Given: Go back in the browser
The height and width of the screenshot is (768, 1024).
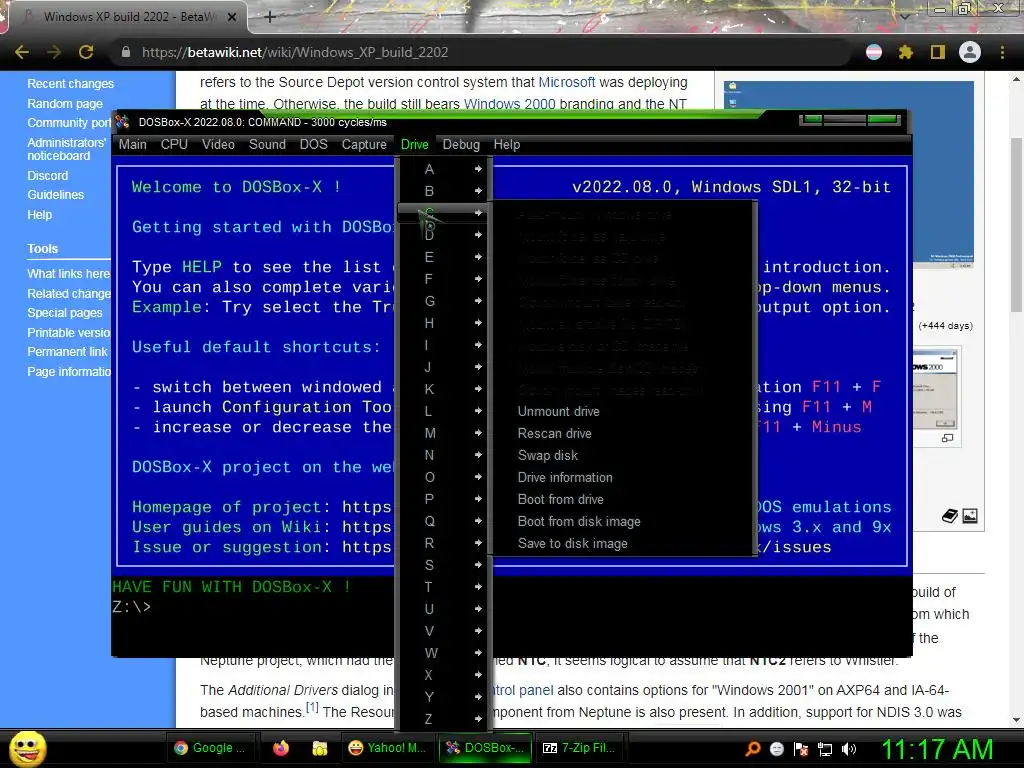Looking at the screenshot, I should point(22,52).
